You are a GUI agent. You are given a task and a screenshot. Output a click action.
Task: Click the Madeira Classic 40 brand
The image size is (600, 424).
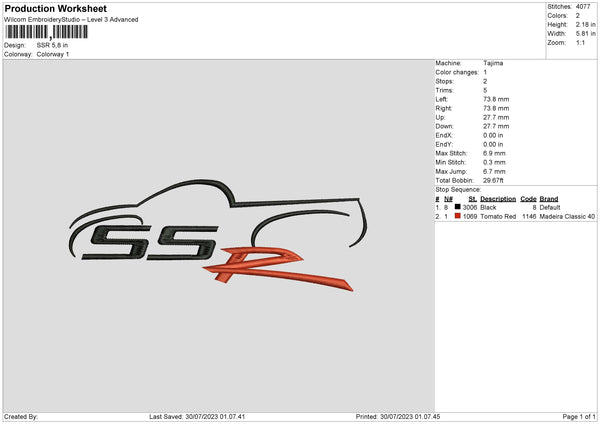pos(567,217)
